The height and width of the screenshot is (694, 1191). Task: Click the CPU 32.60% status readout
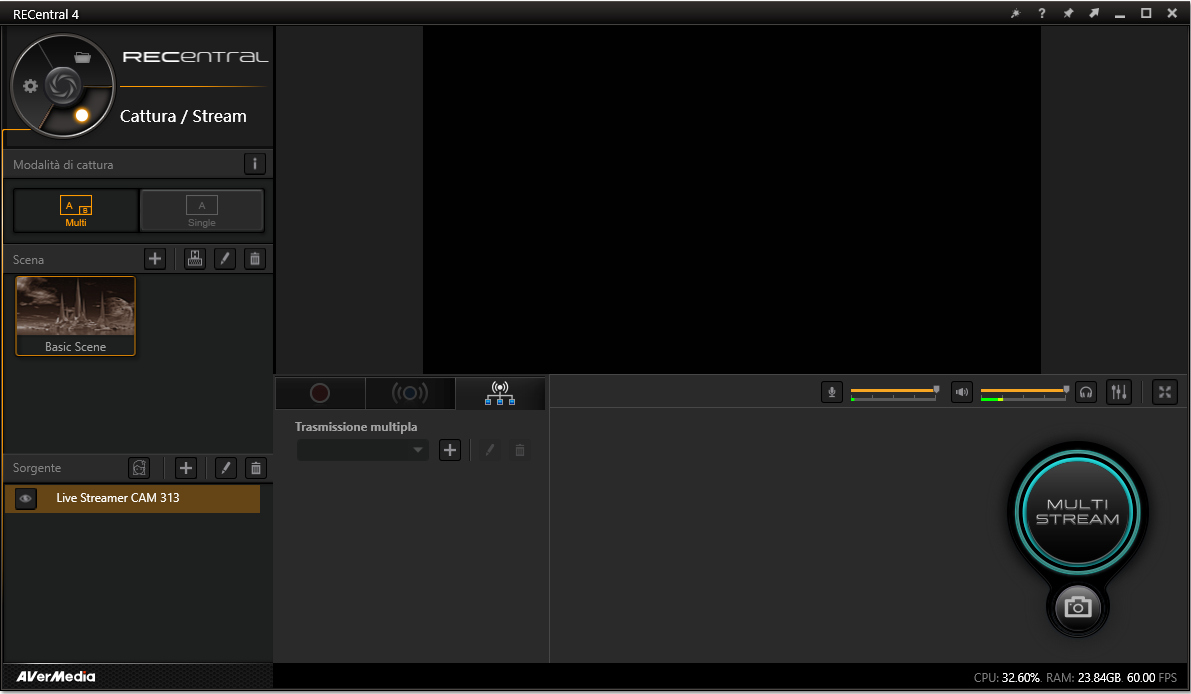(1006, 677)
